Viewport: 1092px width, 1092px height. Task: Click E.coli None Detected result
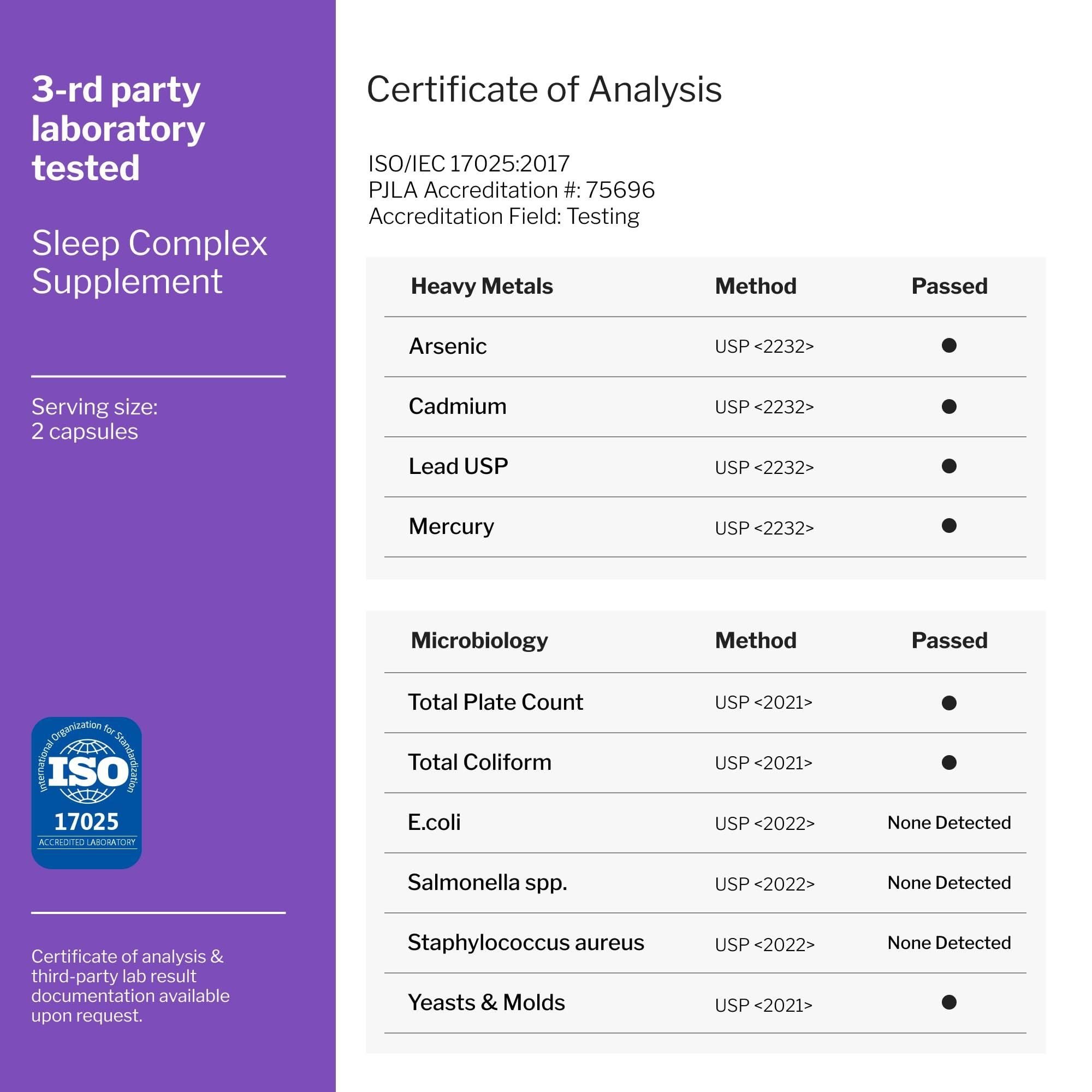[x=949, y=822]
